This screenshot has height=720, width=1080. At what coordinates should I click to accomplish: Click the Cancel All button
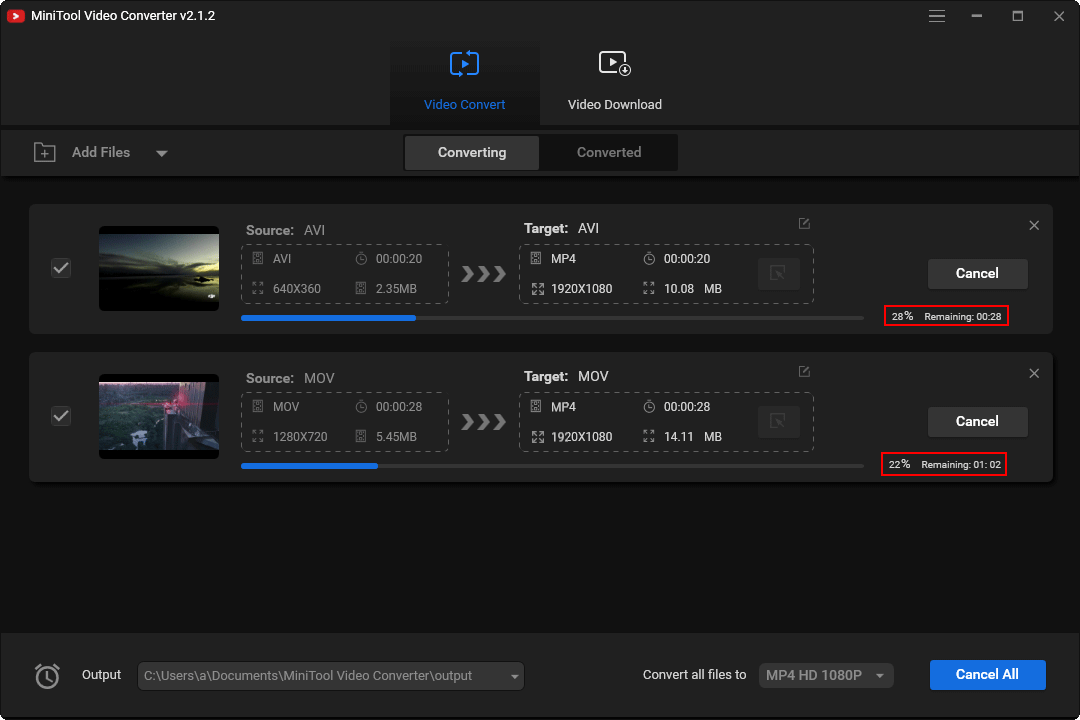point(987,675)
